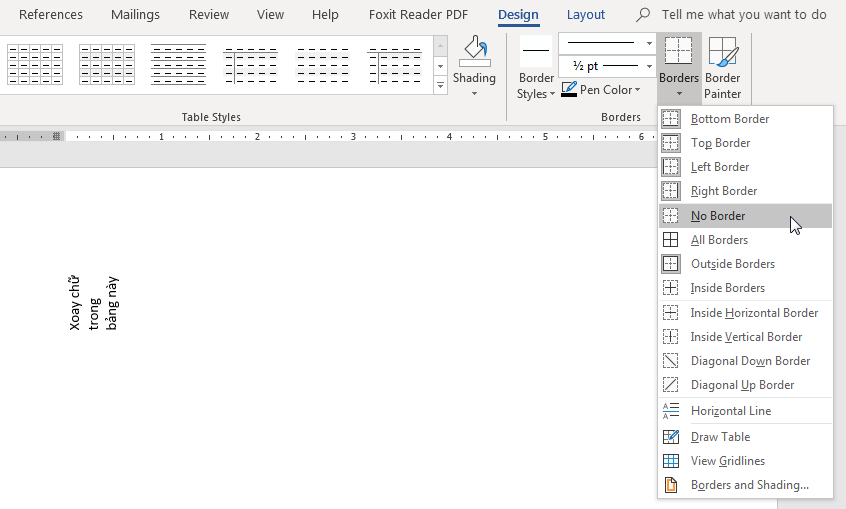The image size is (846, 509).
Task: Click the Tell me what you want search box
Action: (x=743, y=15)
